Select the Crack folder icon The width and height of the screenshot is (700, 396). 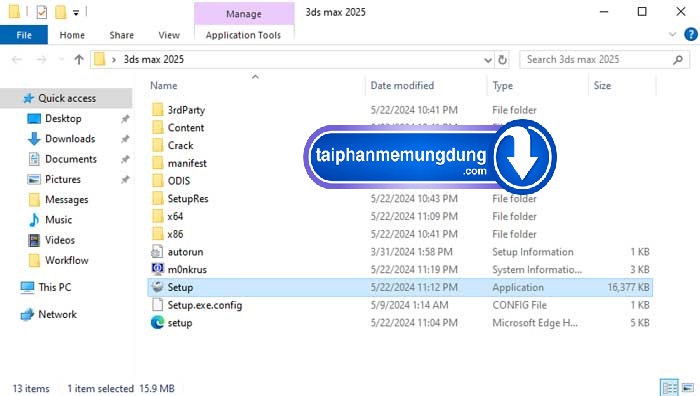[x=158, y=146]
